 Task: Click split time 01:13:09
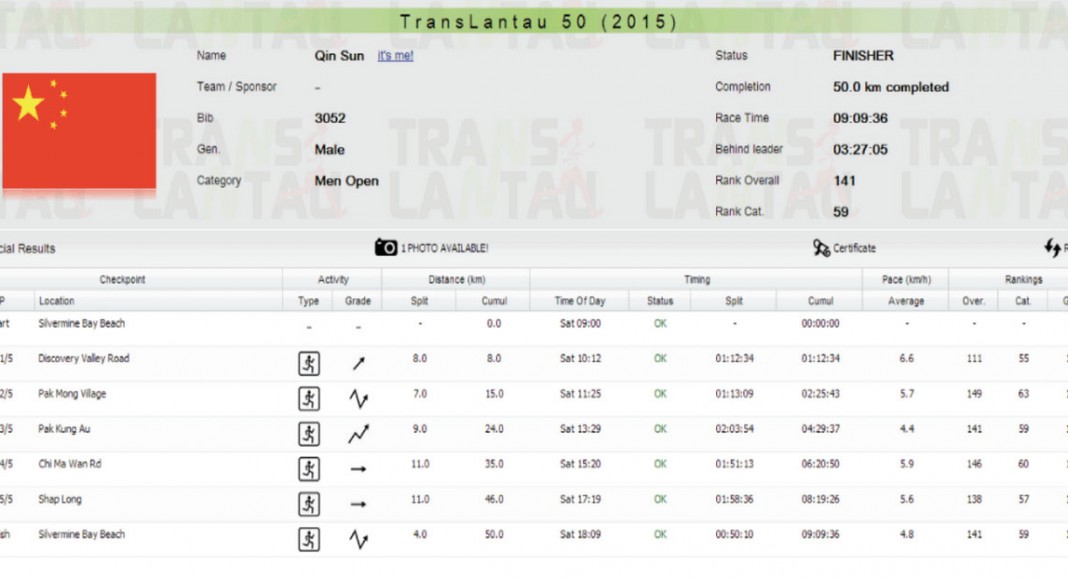[734, 394]
